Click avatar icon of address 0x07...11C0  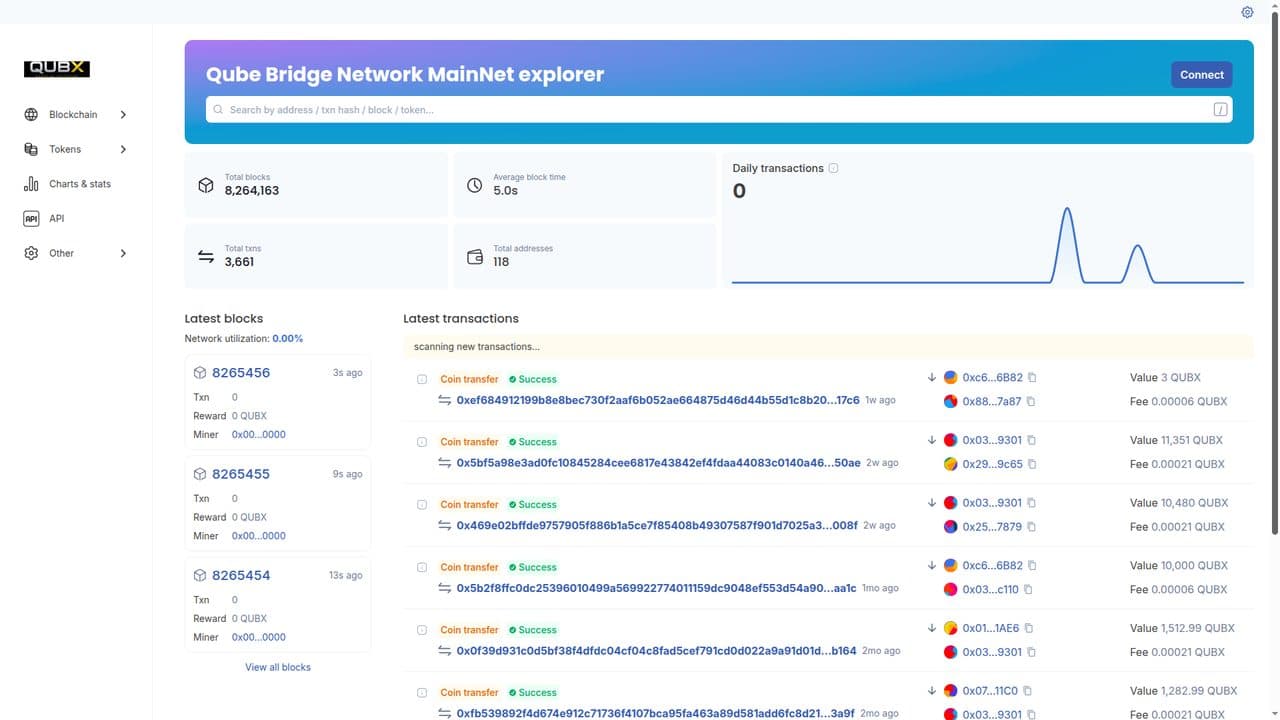(x=951, y=691)
